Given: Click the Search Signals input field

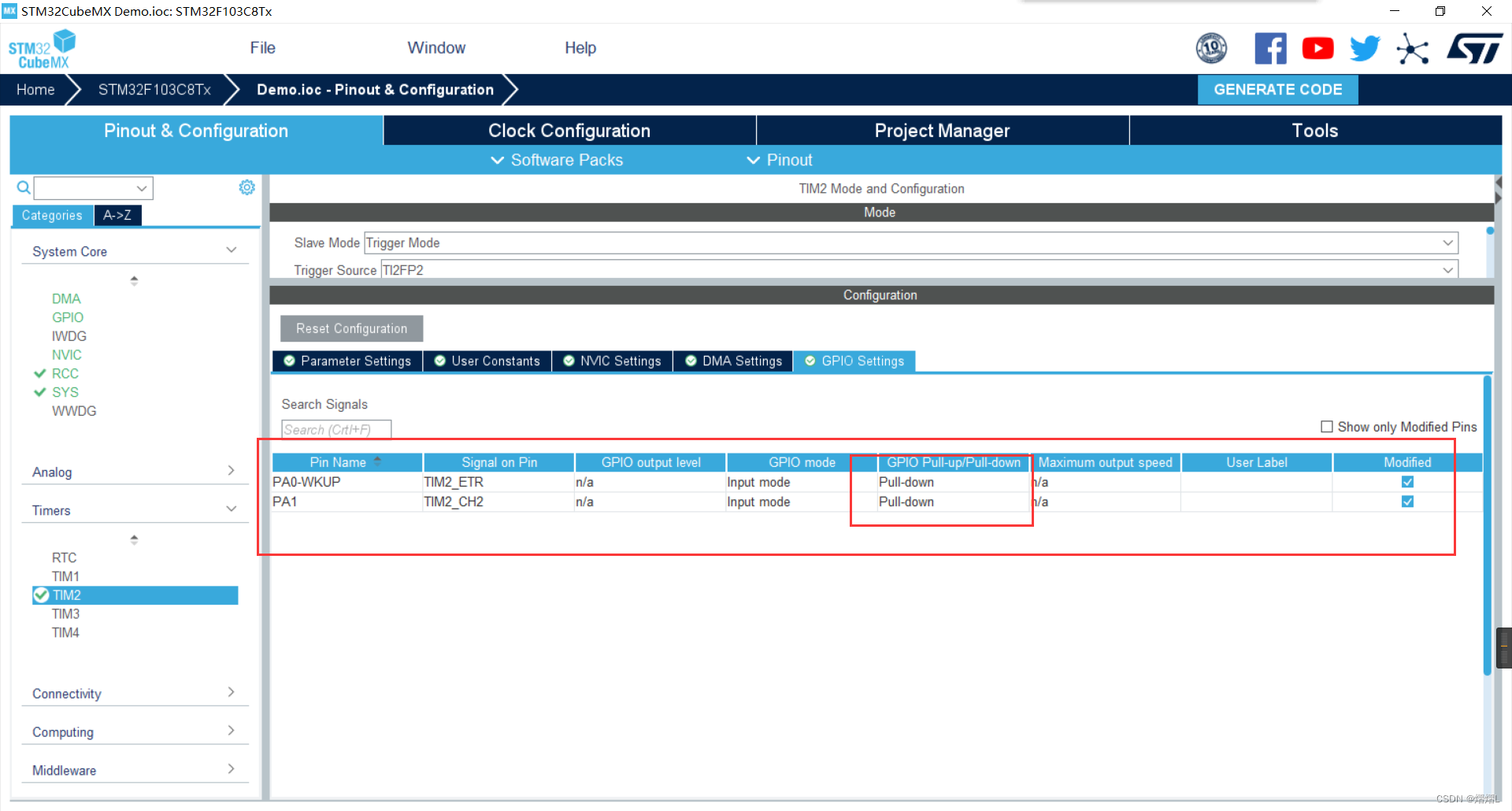Looking at the screenshot, I should [x=336, y=429].
